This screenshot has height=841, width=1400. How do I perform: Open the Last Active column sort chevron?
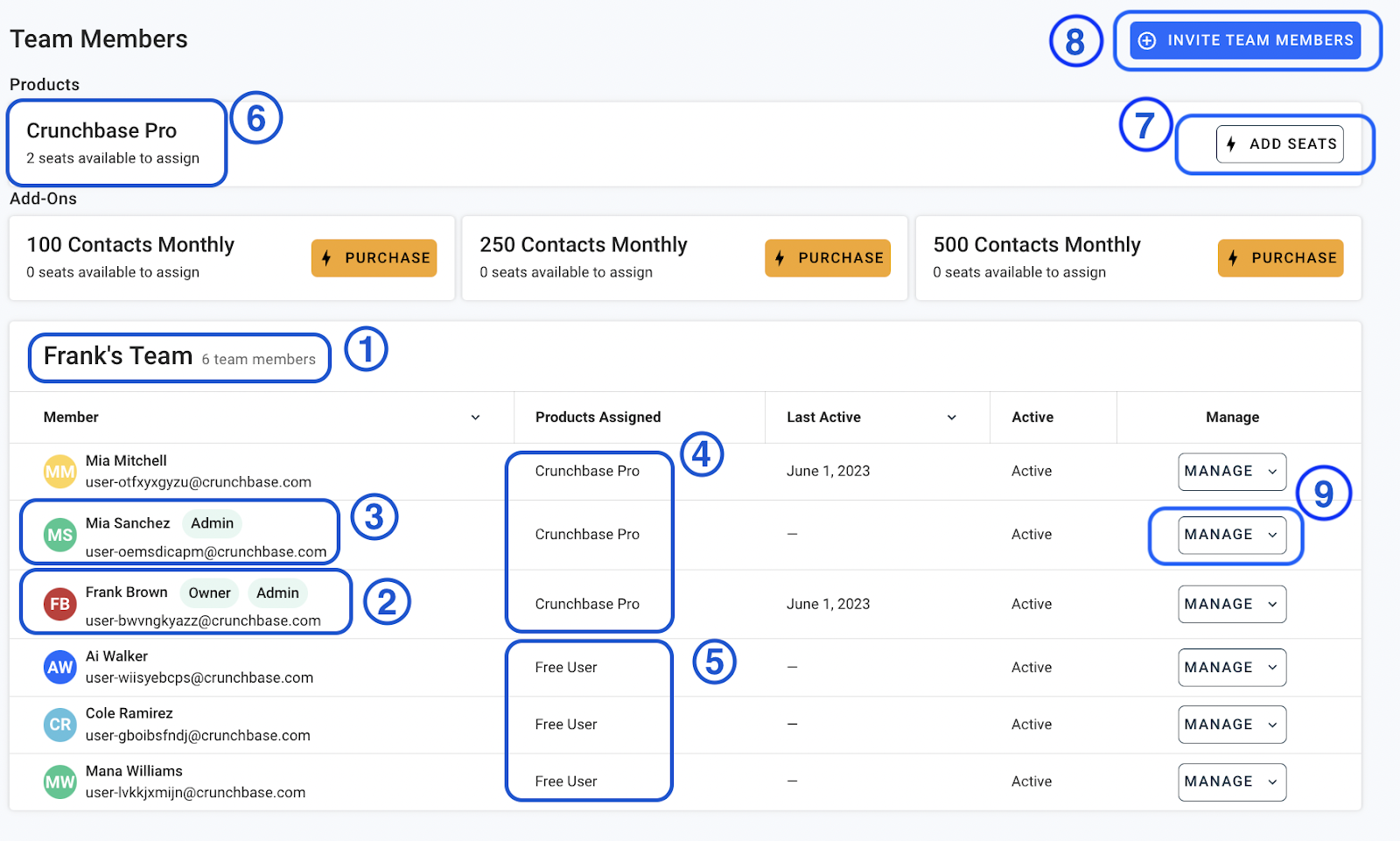(x=951, y=417)
